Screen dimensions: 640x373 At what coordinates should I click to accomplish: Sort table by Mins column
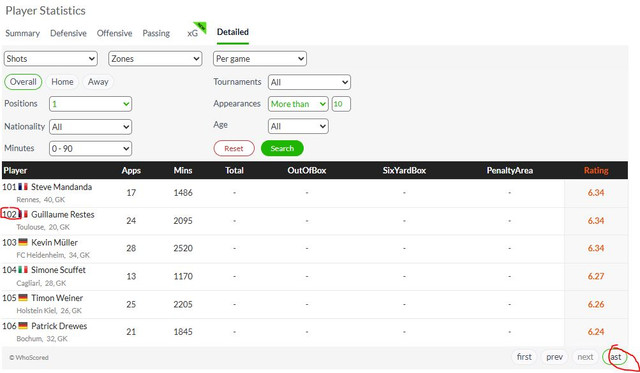coord(183,171)
